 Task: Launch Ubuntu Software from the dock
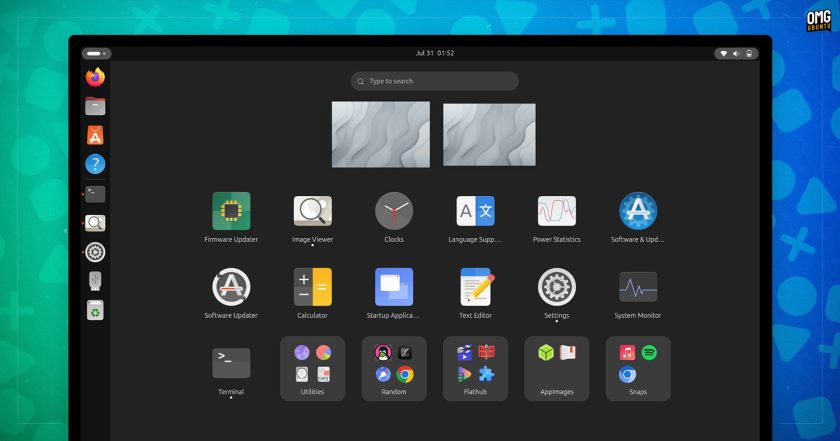tap(95, 135)
